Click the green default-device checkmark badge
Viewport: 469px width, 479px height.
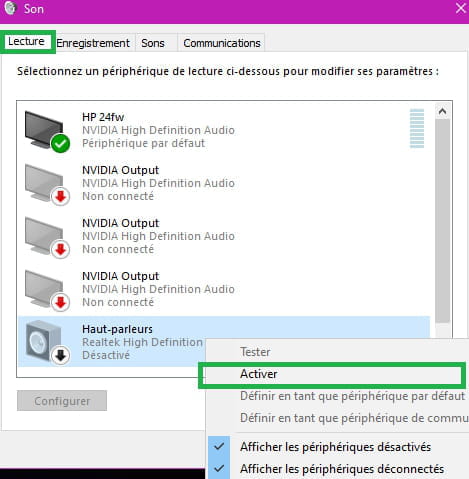(x=60, y=144)
